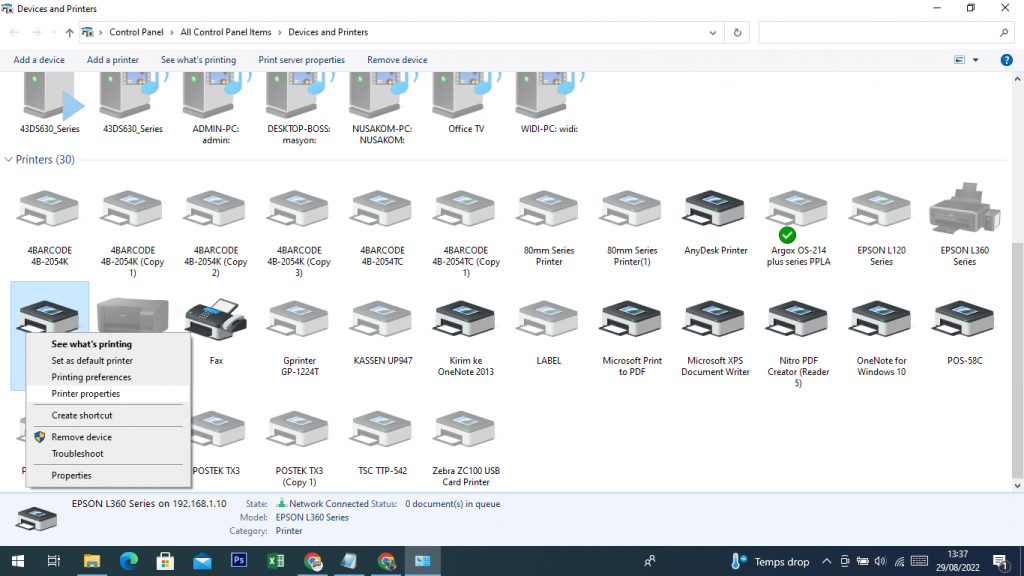The image size is (1024, 576).
Task: Choose See what's printing in context menu
Action: (108, 344)
